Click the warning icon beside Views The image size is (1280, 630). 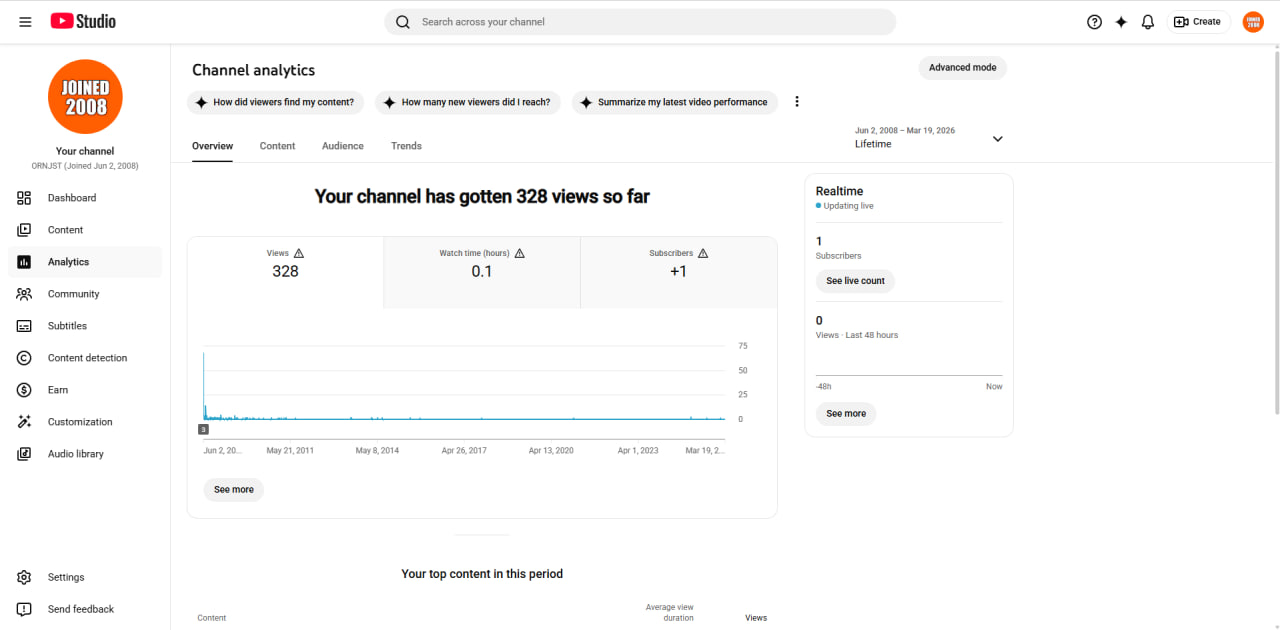tap(299, 253)
